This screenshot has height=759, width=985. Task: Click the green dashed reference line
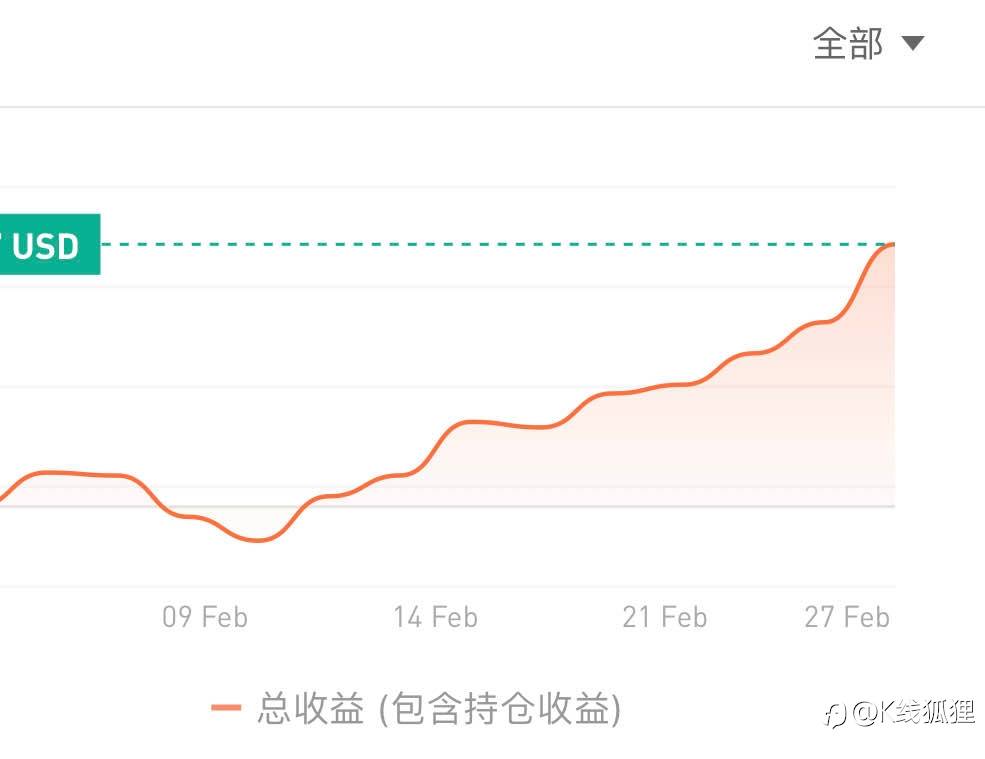coord(500,244)
